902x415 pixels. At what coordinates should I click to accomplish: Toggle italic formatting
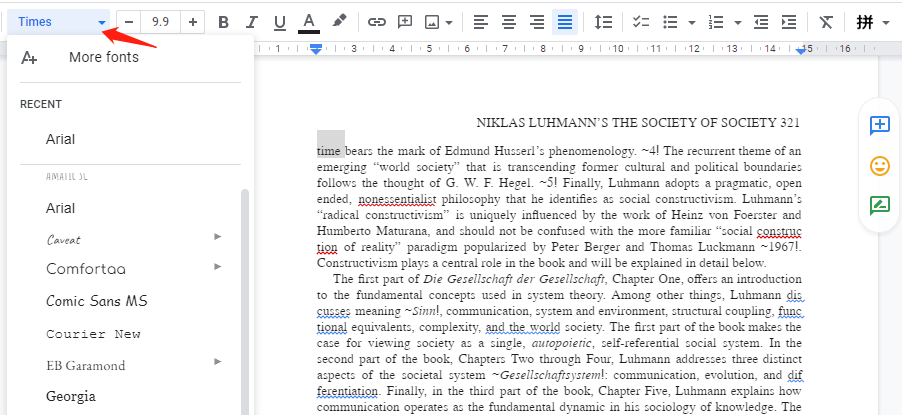(x=251, y=22)
